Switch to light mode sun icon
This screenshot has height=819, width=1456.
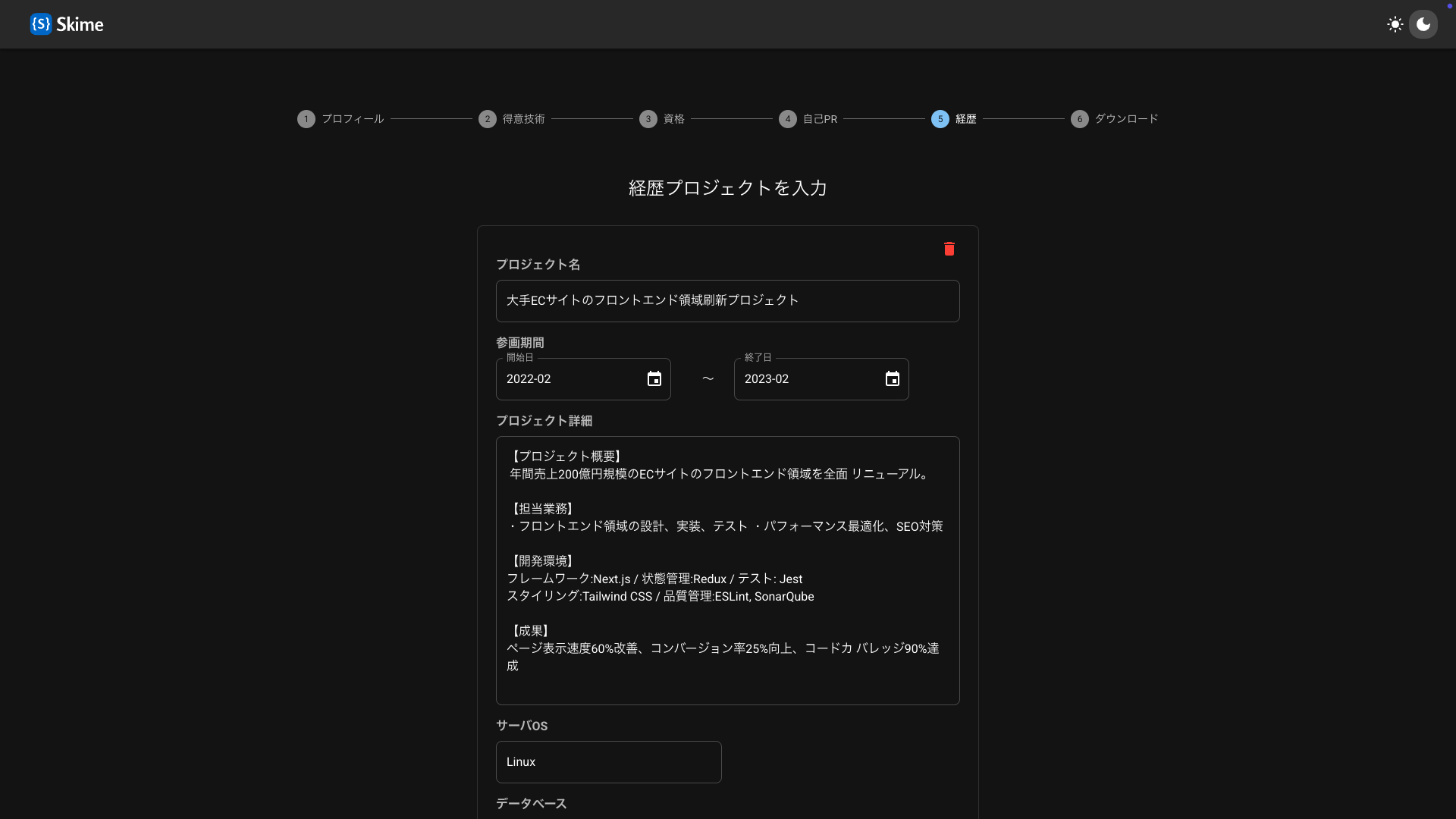click(x=1395, y=24)
